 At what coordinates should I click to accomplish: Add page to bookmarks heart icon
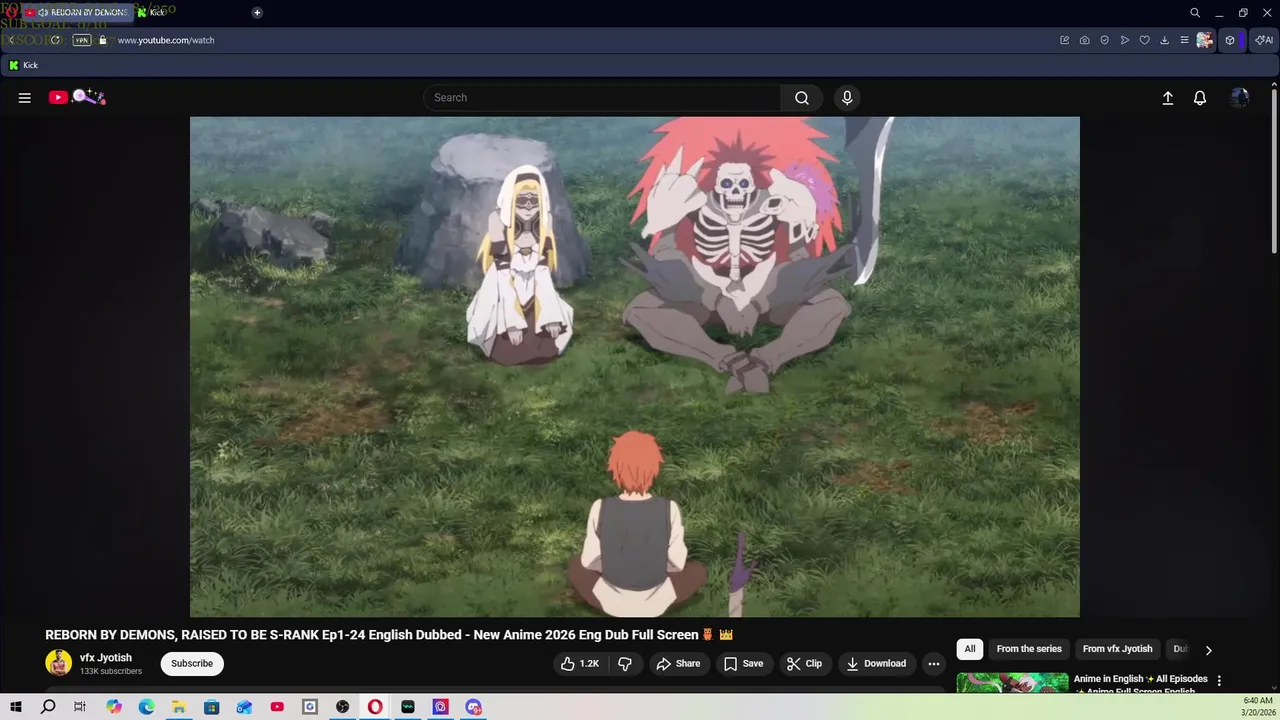coord(1145,40)
